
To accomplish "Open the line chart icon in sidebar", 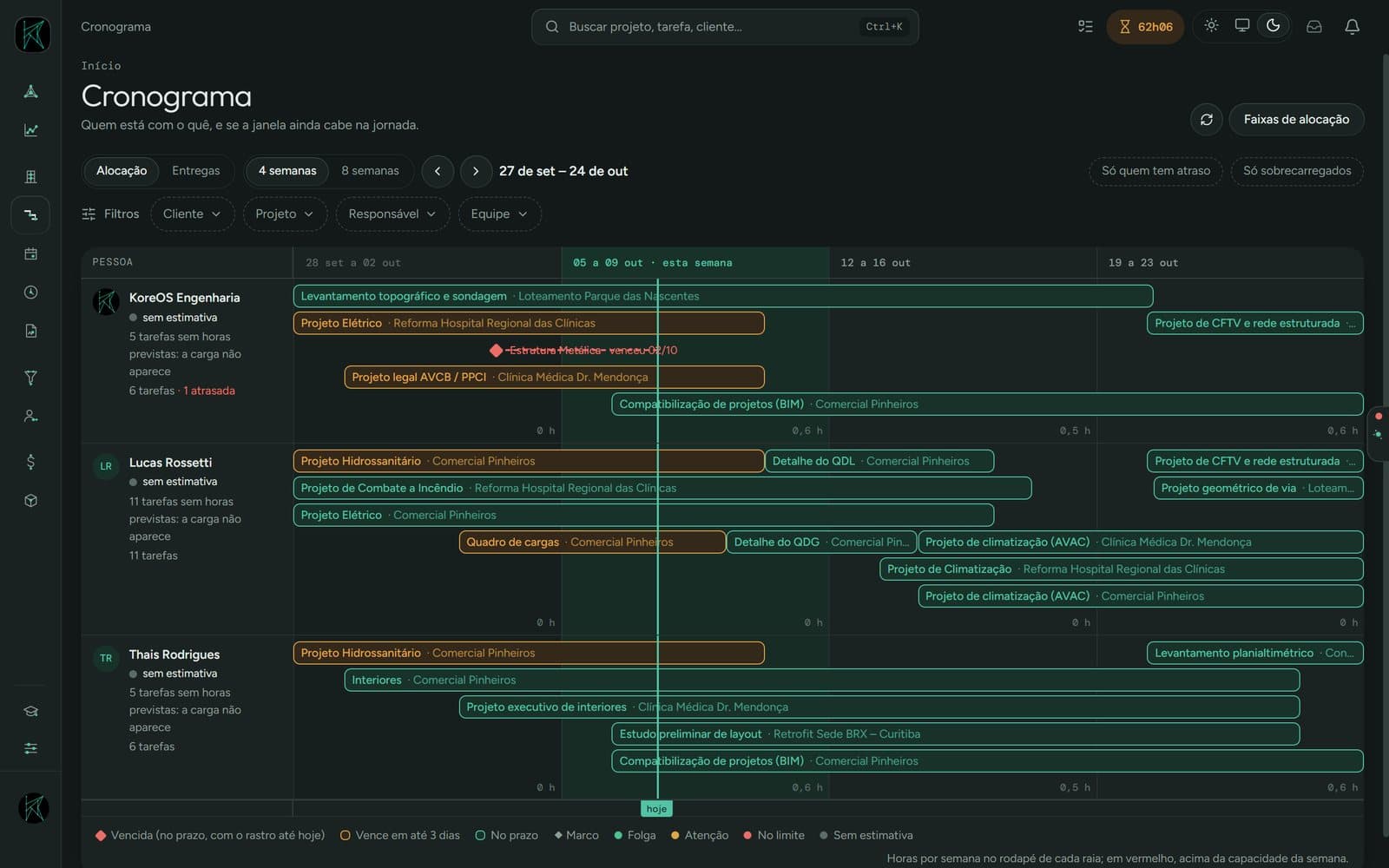I will 30,130.
